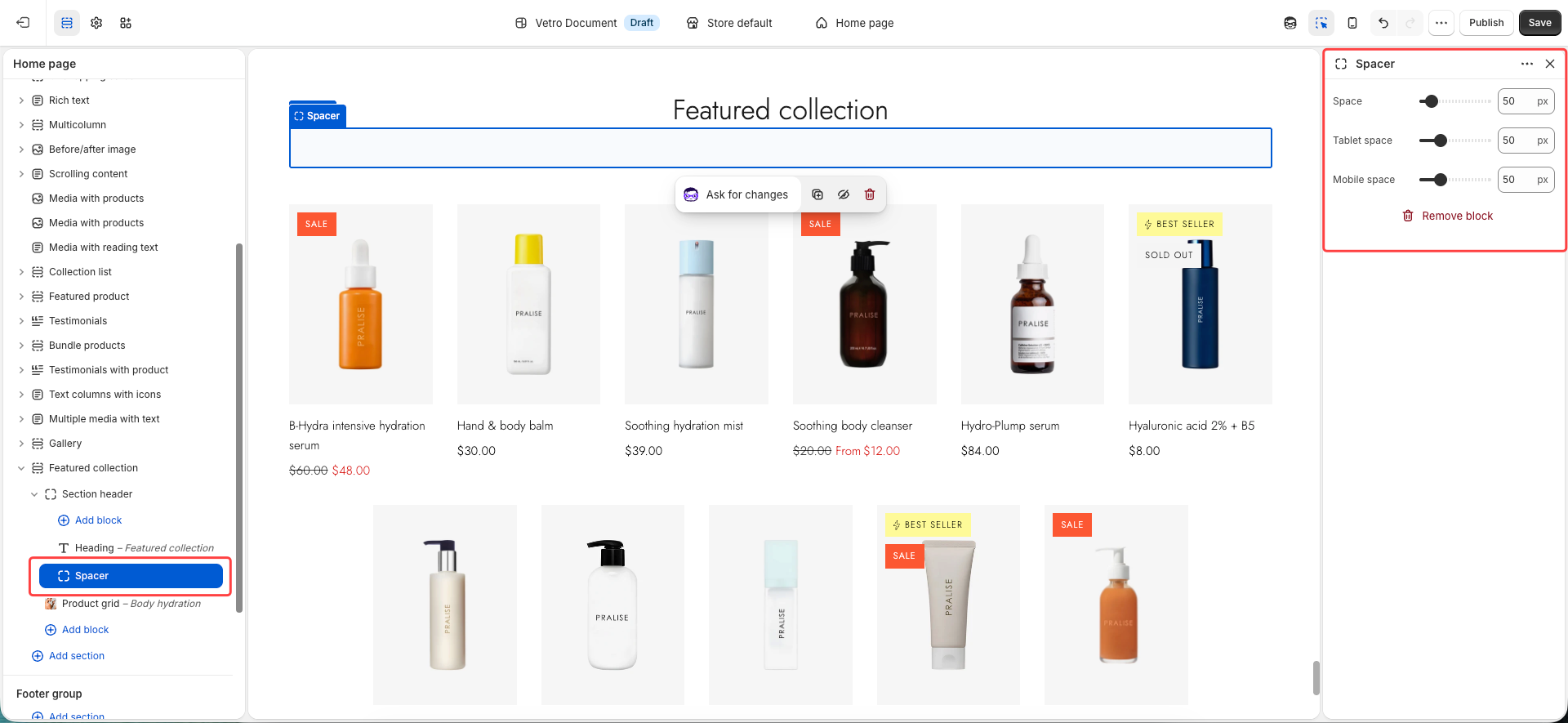Screen dimensions: 1568x723
Task: Adjust the Space slider handle
Action: pos(1431,101)
